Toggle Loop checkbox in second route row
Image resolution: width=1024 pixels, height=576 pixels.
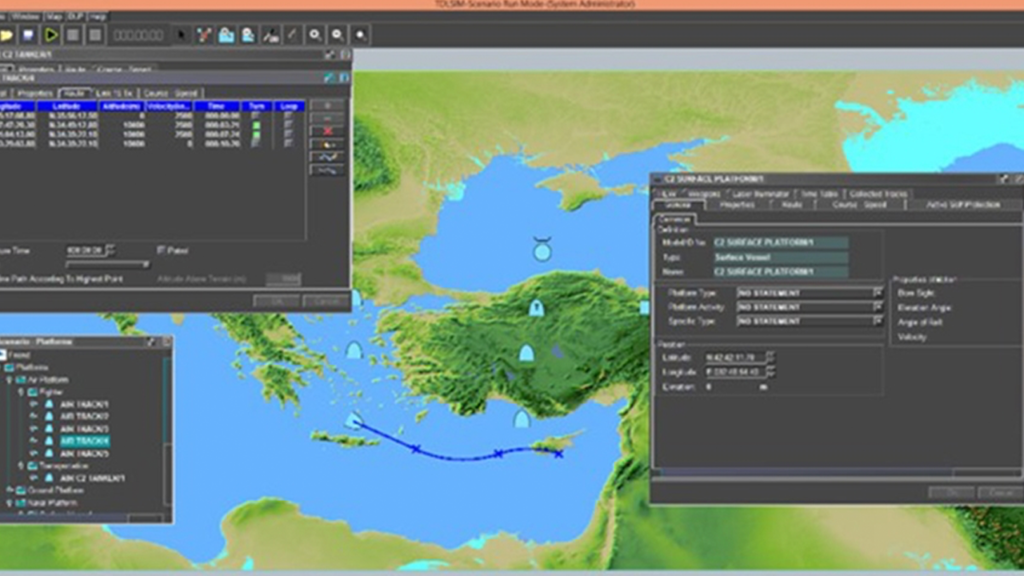point(288,125)
